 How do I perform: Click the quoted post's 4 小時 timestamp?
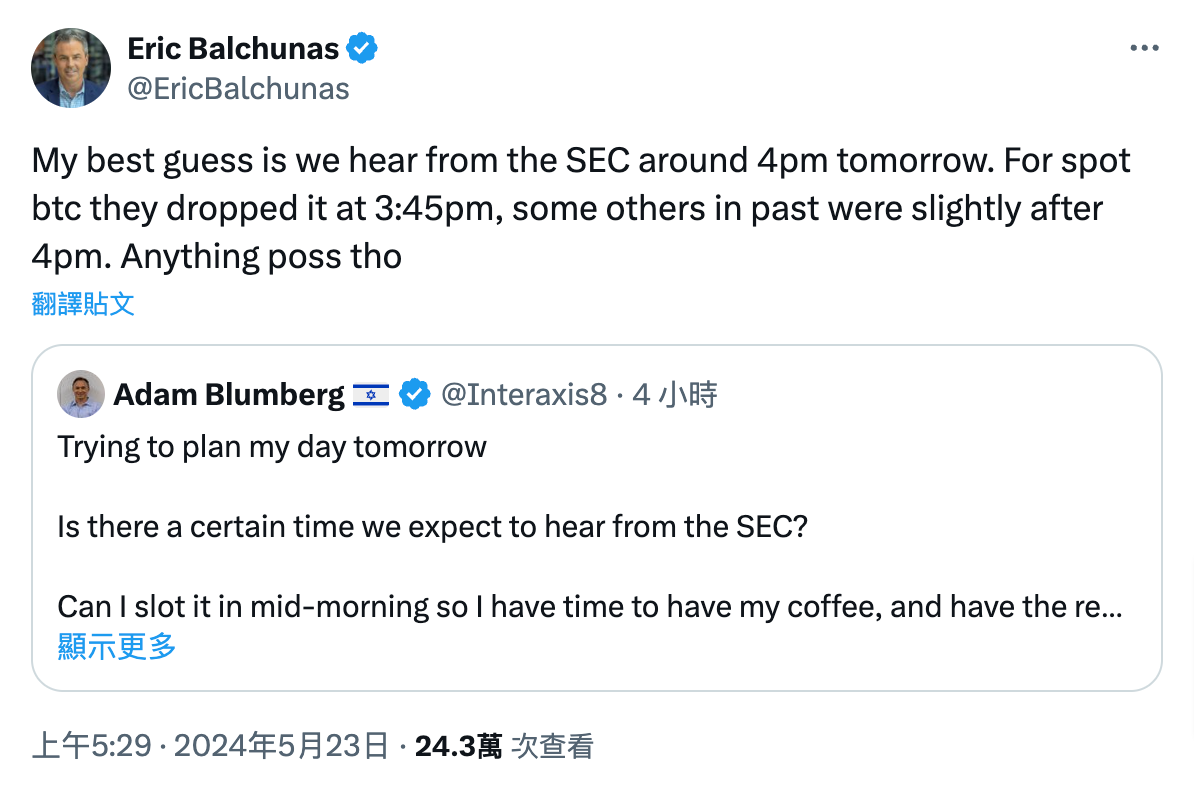click(x=675, y=395)
